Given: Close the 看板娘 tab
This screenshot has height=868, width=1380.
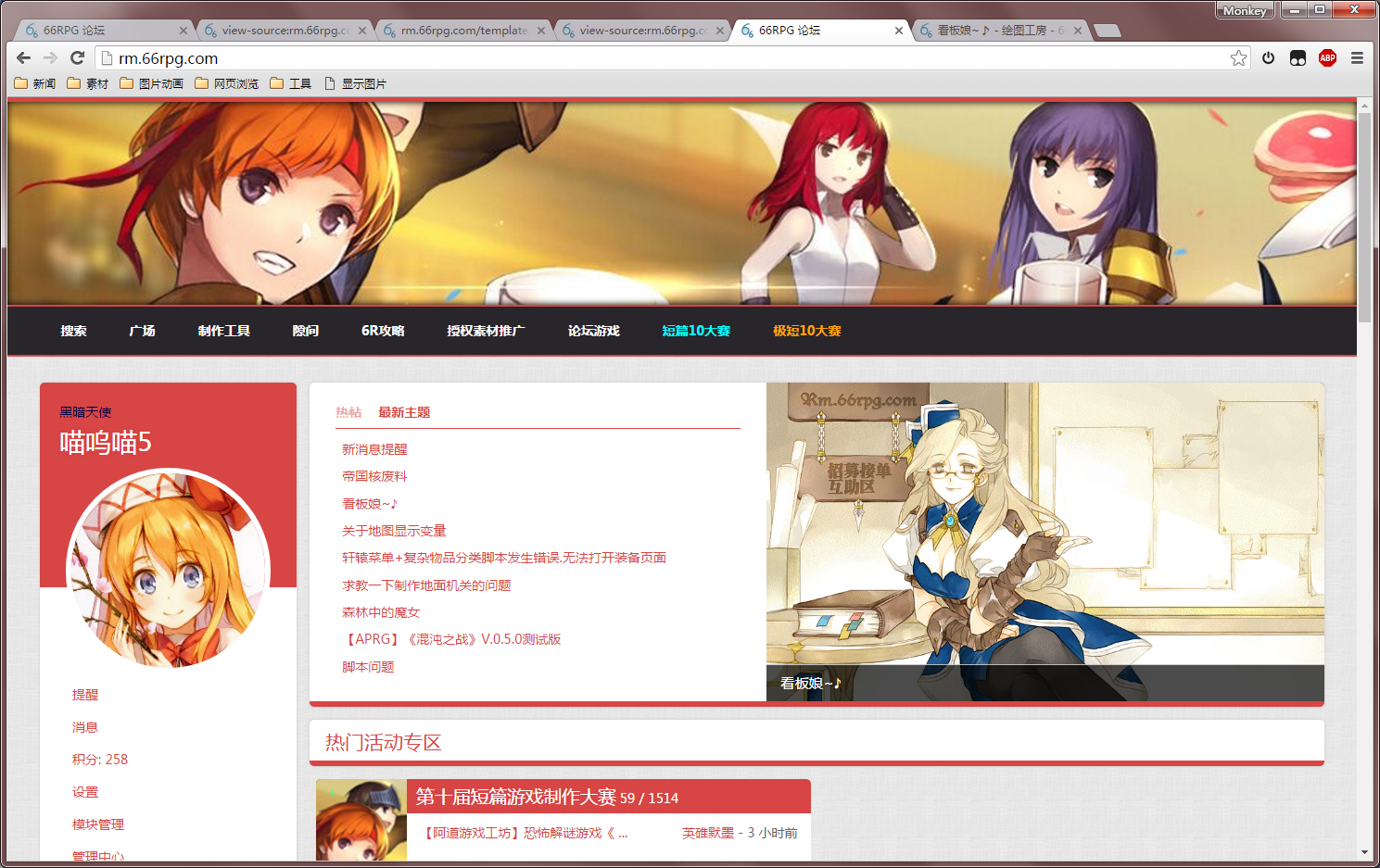Looking at the screenshot, I should tap(1077, 31).
